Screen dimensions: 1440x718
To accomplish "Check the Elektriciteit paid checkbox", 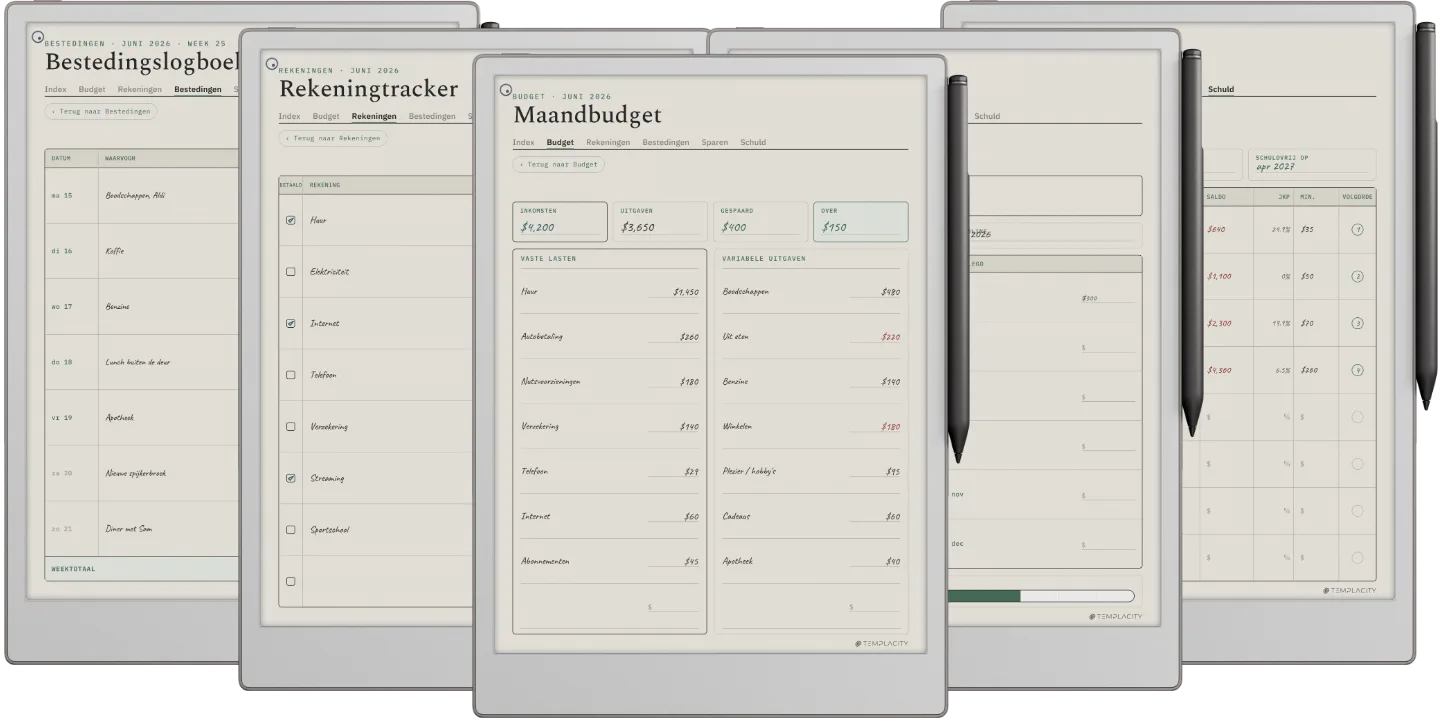I will click(x=291, y=272).
